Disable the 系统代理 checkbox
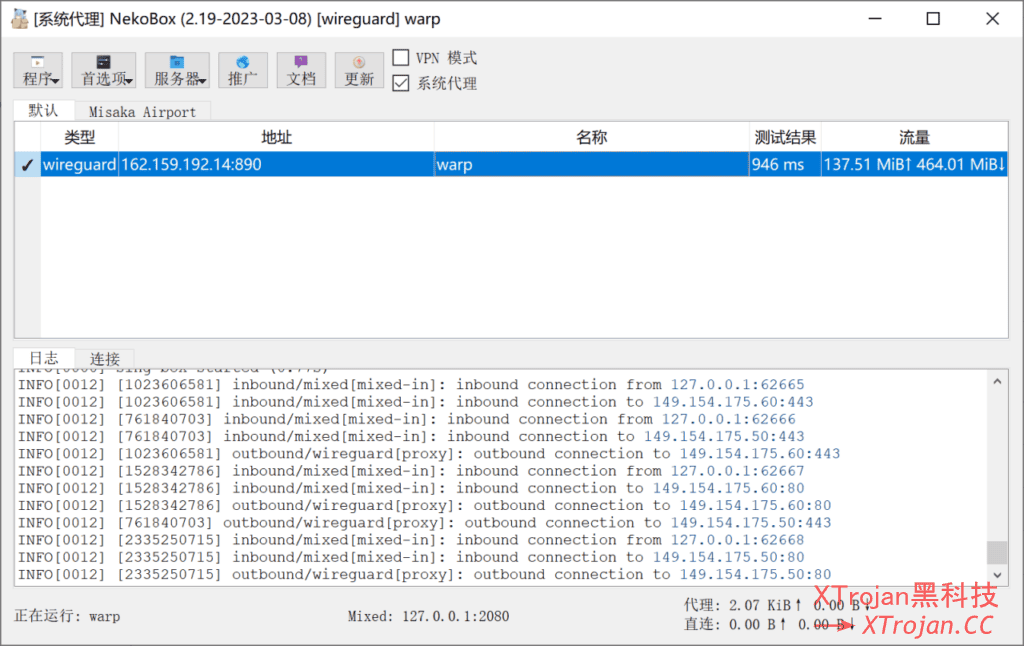The image size is (1024, 646). pos(401,83)
